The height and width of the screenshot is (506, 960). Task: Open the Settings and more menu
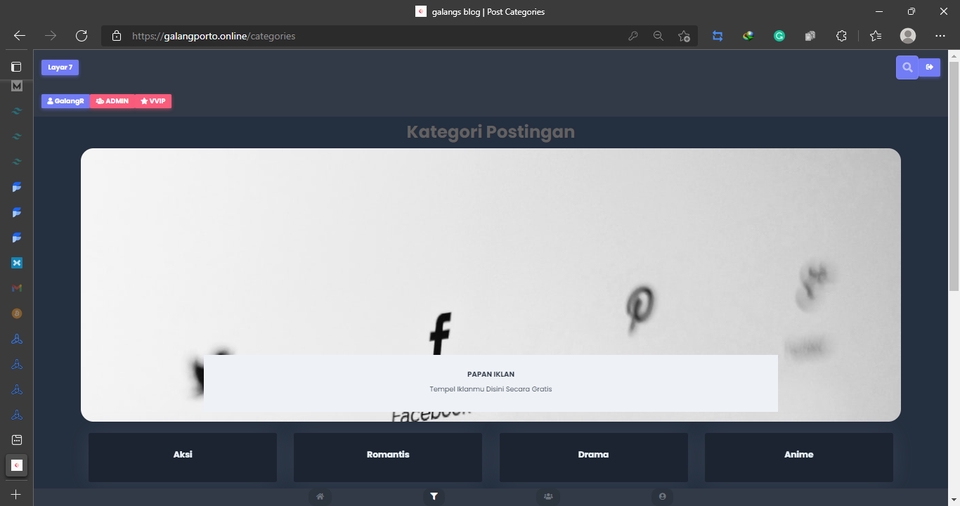[x=940, y=36]
